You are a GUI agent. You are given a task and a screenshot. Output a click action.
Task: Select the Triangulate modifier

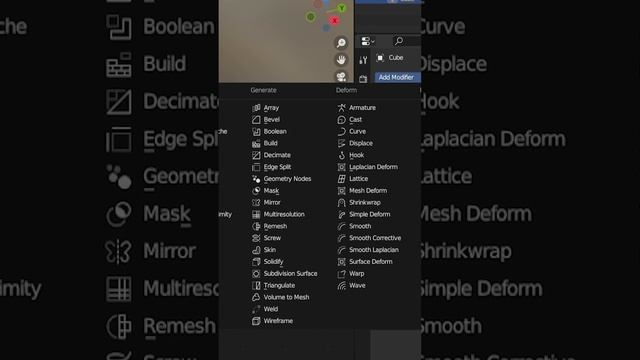click(x=279, y=285)
